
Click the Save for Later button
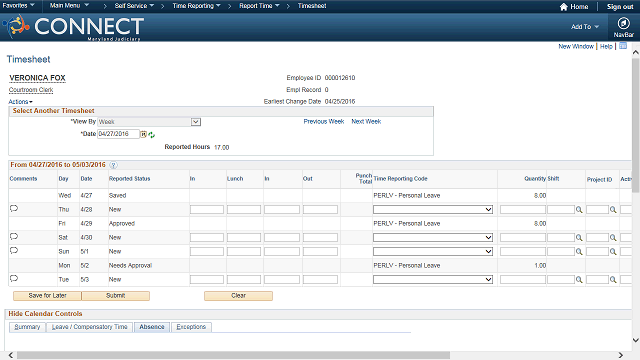pyautogui.click(x=47, y=296)
